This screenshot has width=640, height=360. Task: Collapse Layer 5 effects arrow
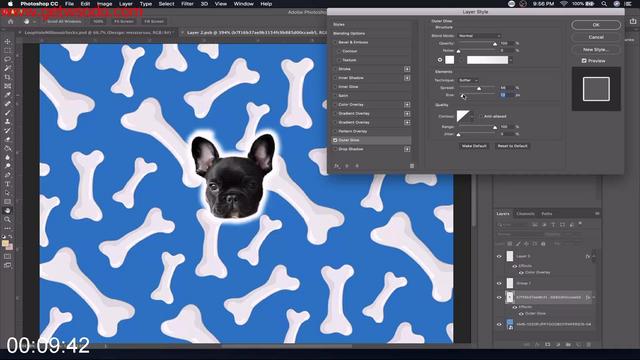[x=594, y=256]
